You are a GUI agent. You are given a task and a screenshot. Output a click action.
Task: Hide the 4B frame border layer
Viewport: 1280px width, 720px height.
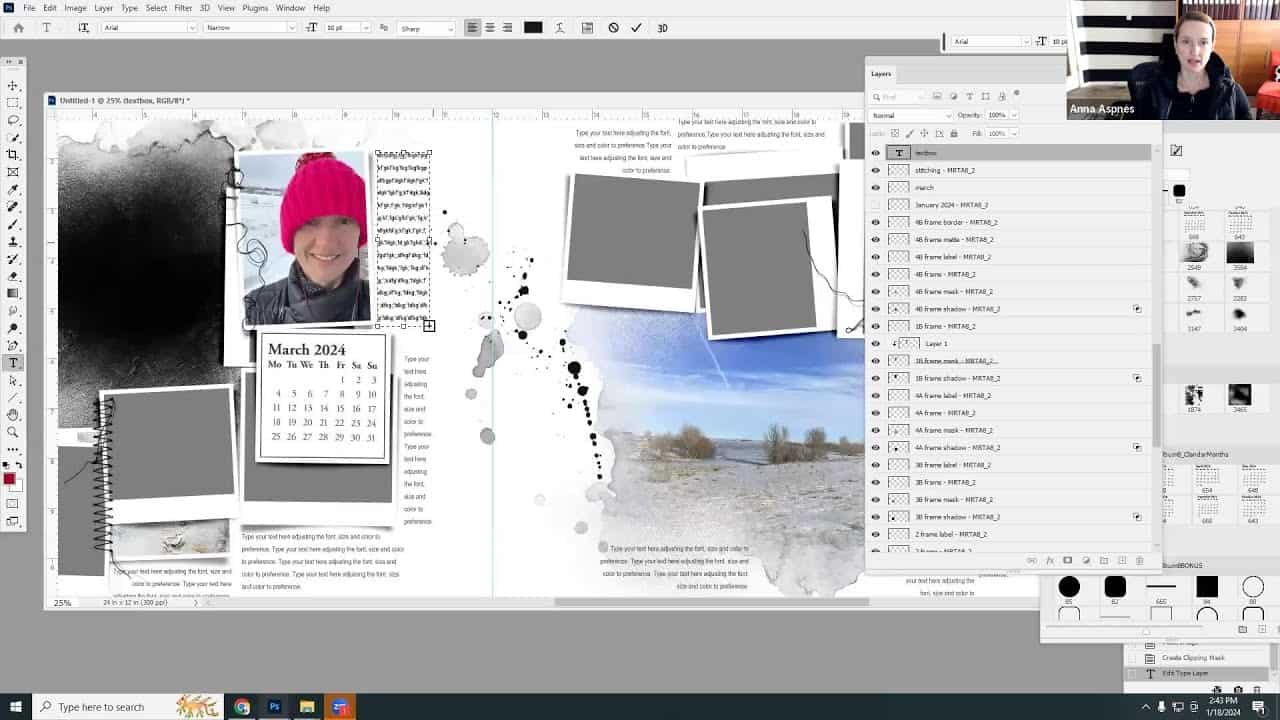tap(875, 222)
